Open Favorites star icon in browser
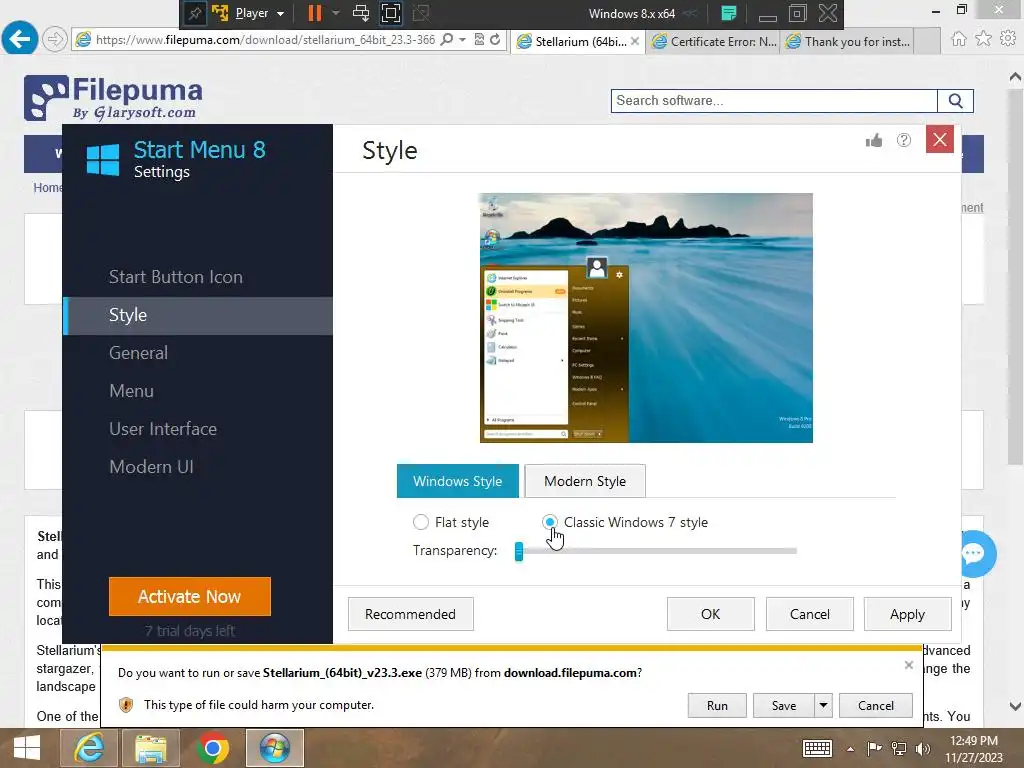 983,39
